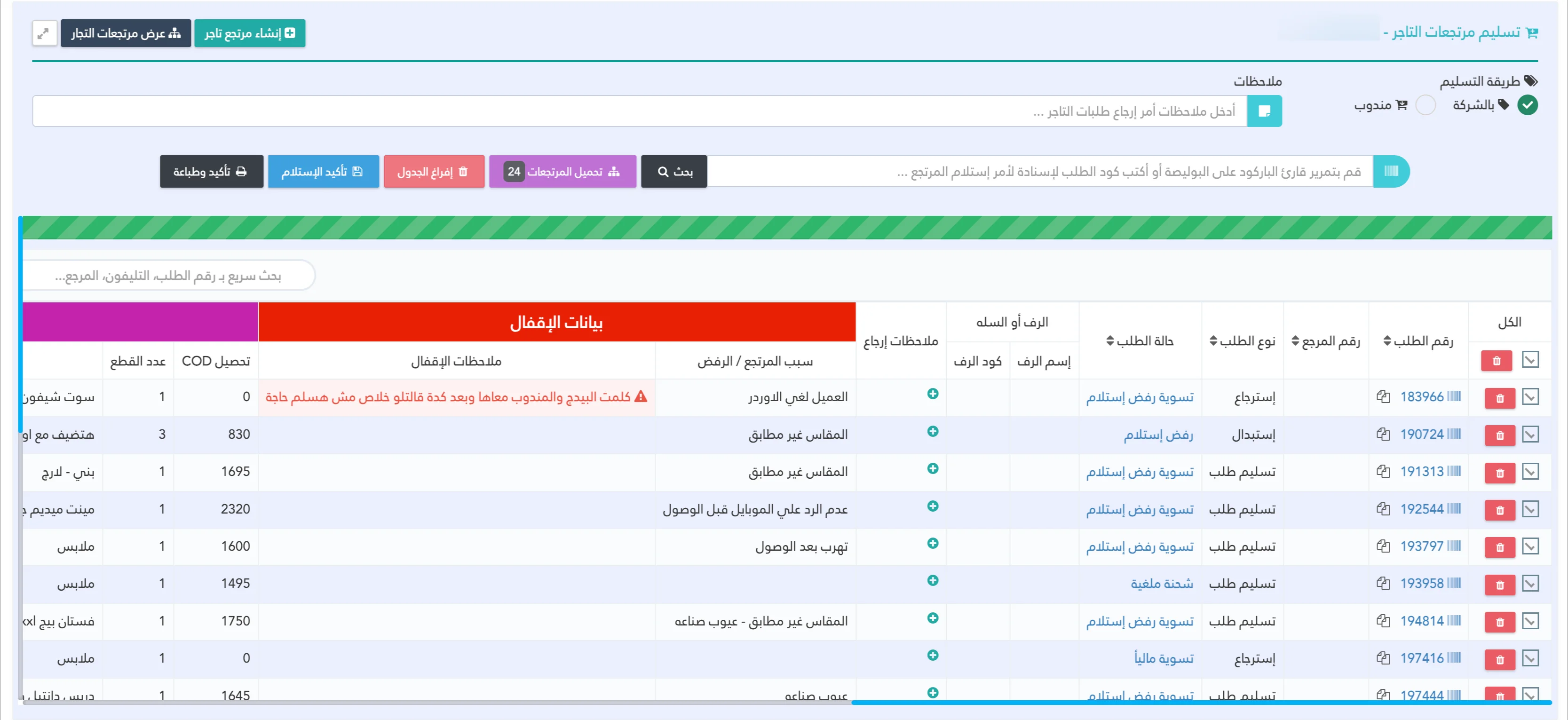Focus barcode order code input field
The height and width of the screenshot is (720, 1568).
pyautogui.click(x=1040, y=172)
